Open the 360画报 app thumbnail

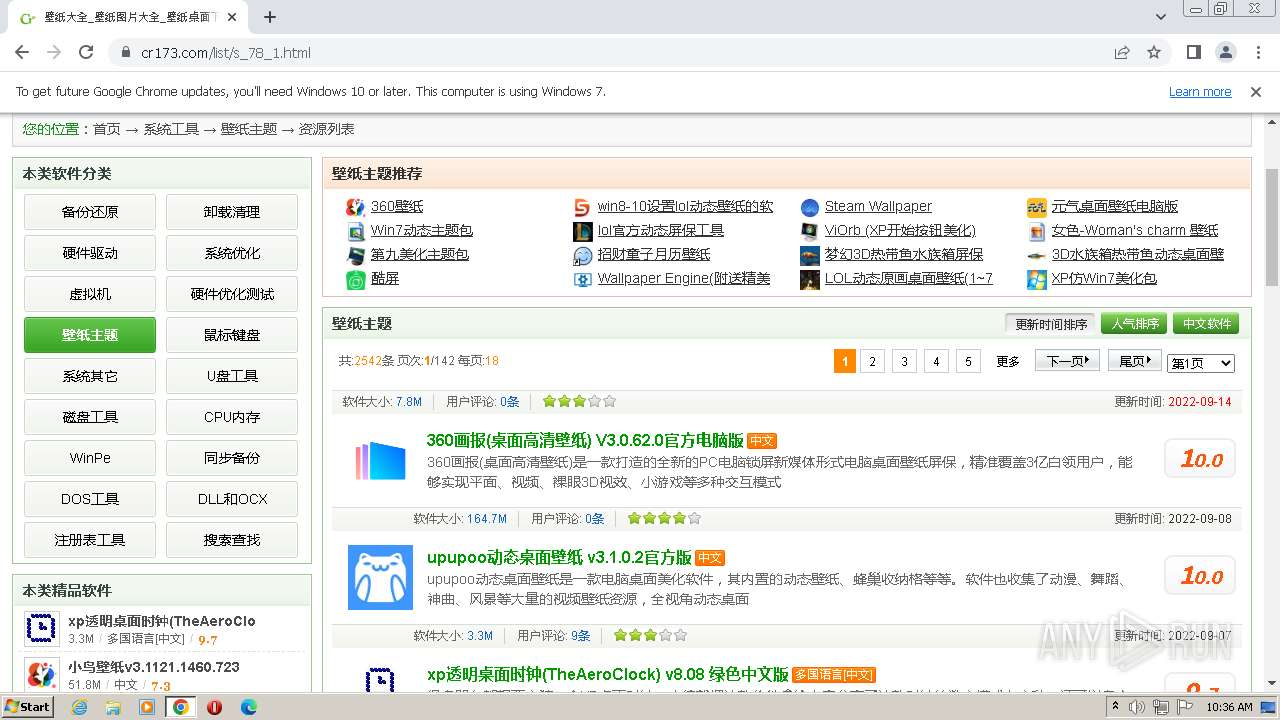pos(380,461)
